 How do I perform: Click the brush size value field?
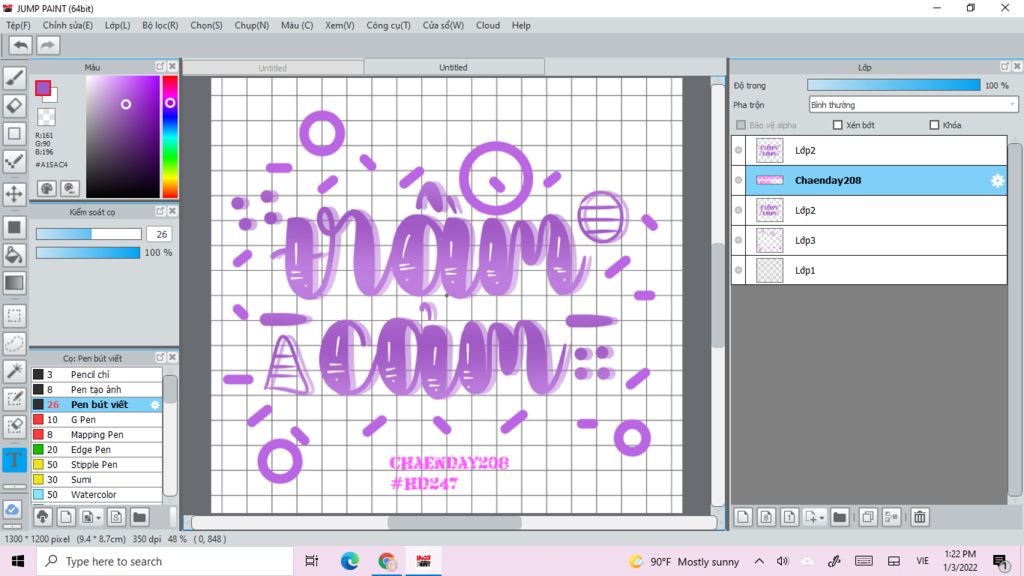point(161,234)
